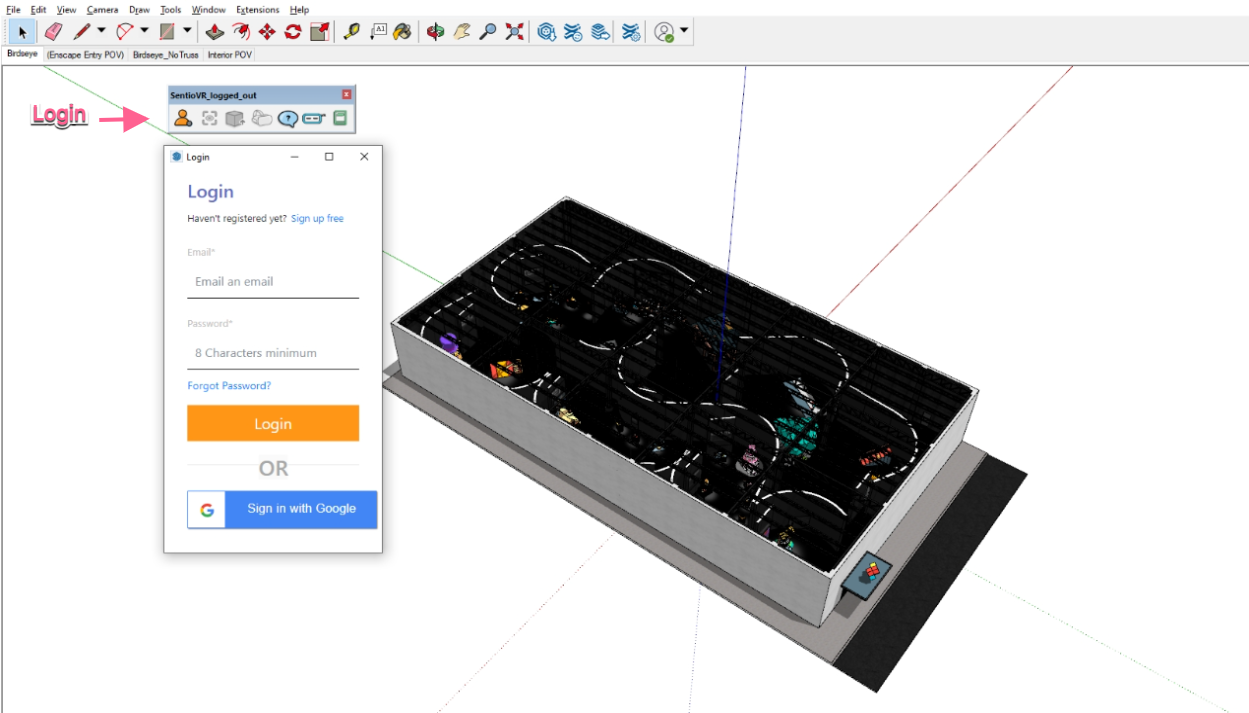Click Sign in with Google button
Screen dimensions: 1249x713
tap(282, 509)
